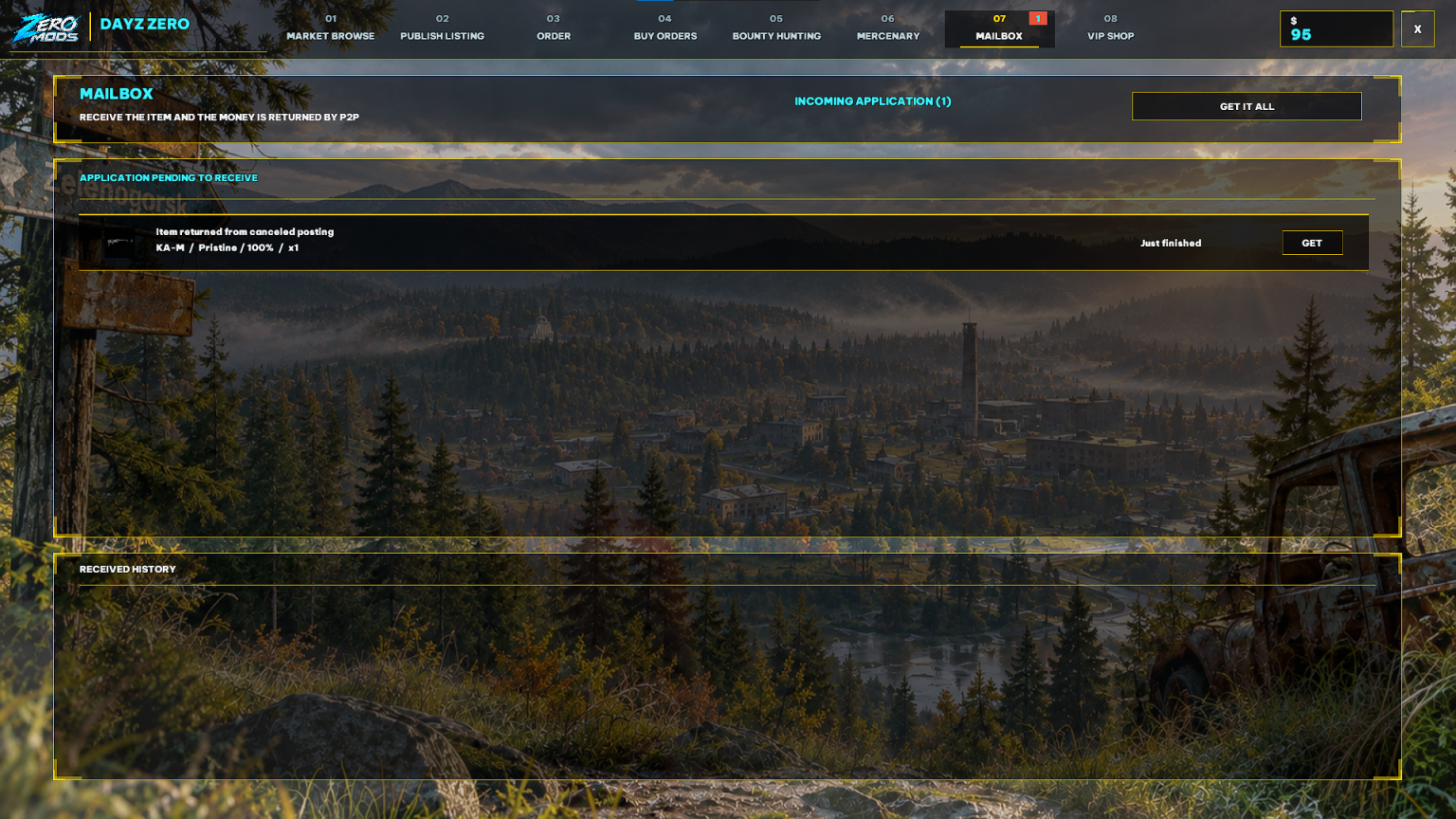This screenshot has width=1456, height=819.
Task: Close the market window with X
Action: coord(1418,29)
